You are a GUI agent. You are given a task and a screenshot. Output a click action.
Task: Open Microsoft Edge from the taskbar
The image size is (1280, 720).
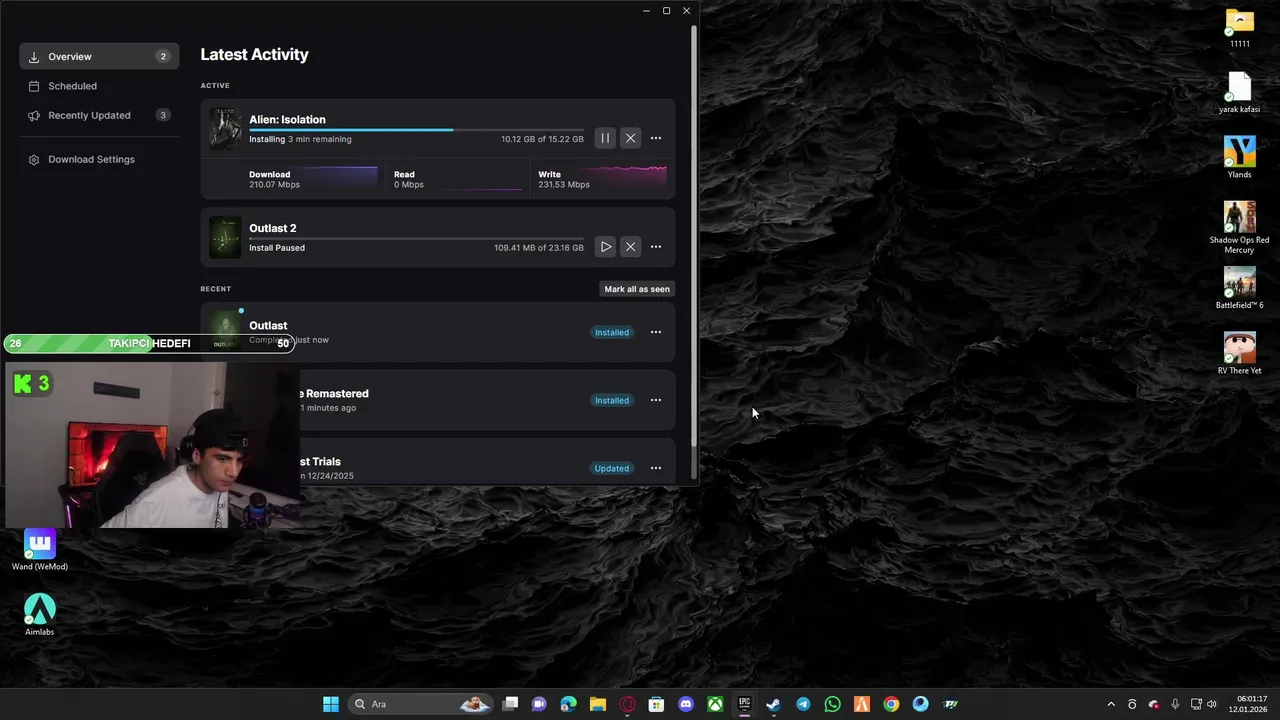point(569,704)
